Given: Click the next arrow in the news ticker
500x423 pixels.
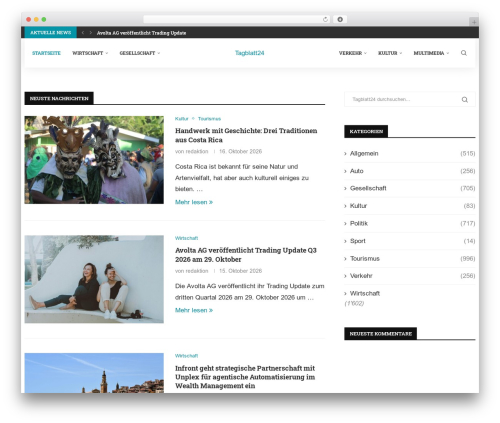Looking at the screenshot, I should pyautogui.click(x=90, y=33).
